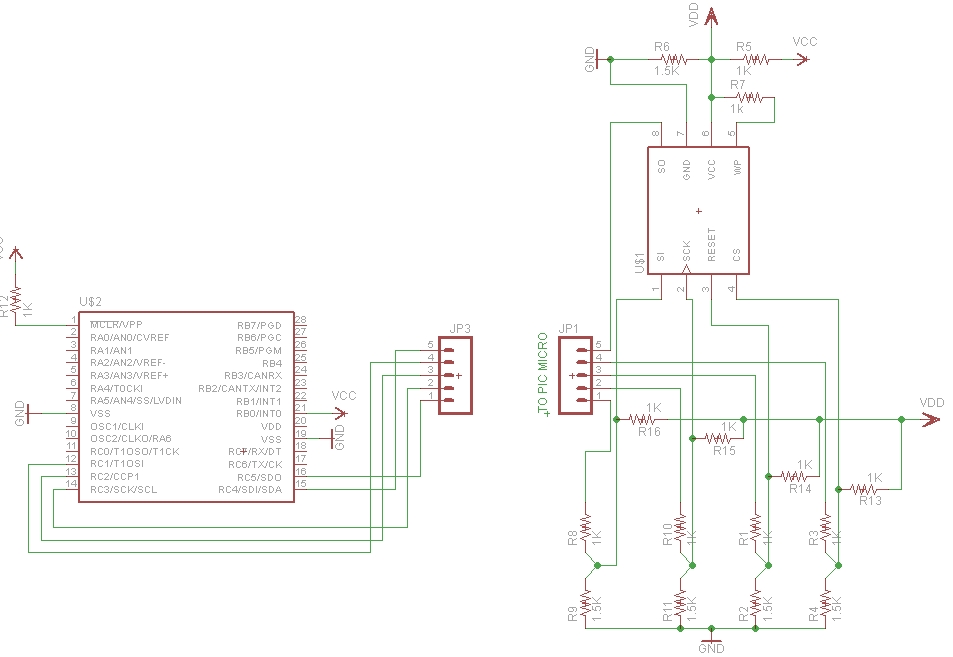Viewport: 953px width, 657px height.
Task: Select the R16 resistor label
Action: point(649,432)
